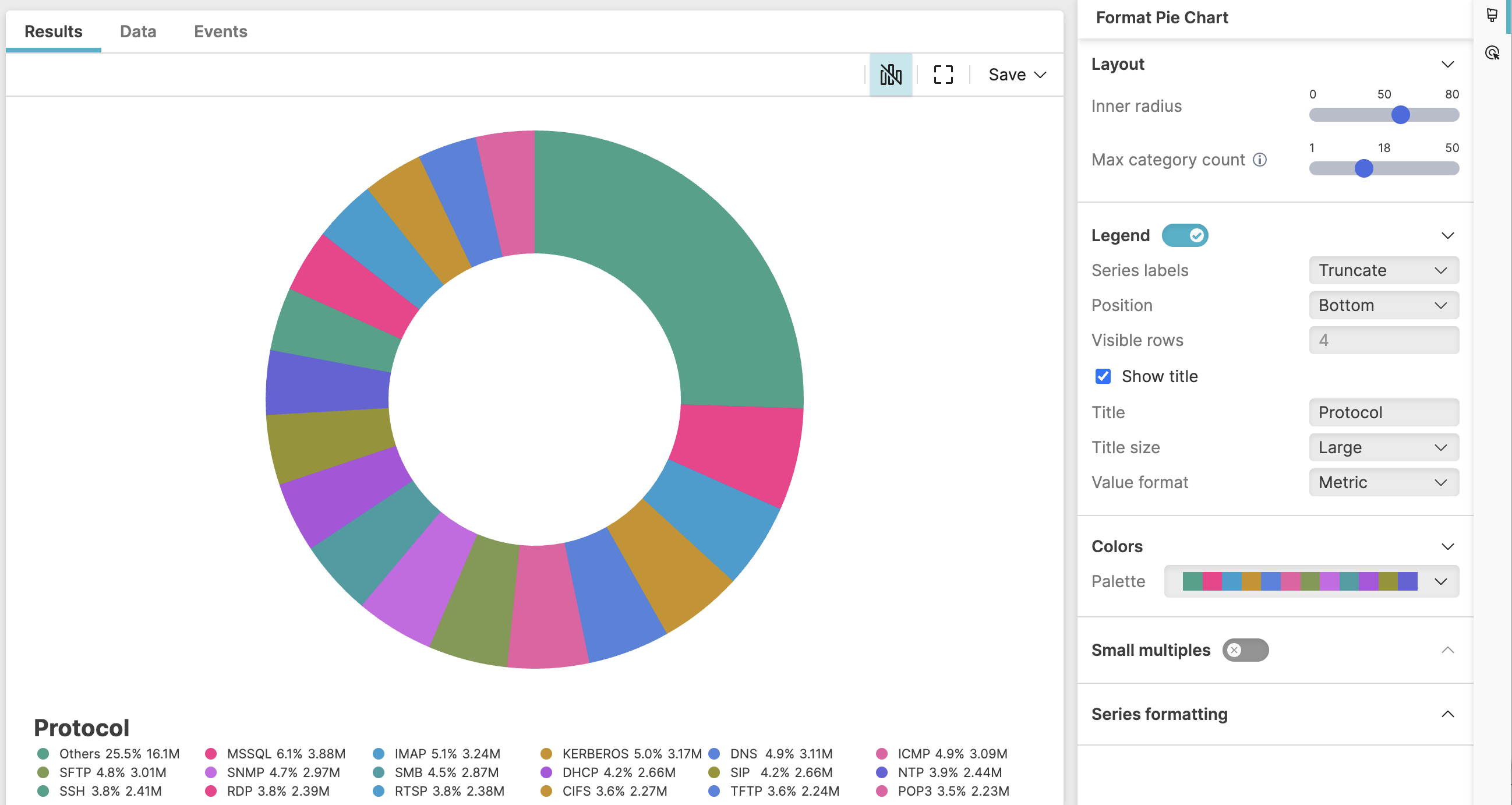Open the format panel brush icon
Screen dimensions: 1512x805
pyautogui.click(x=1492, y=15)
